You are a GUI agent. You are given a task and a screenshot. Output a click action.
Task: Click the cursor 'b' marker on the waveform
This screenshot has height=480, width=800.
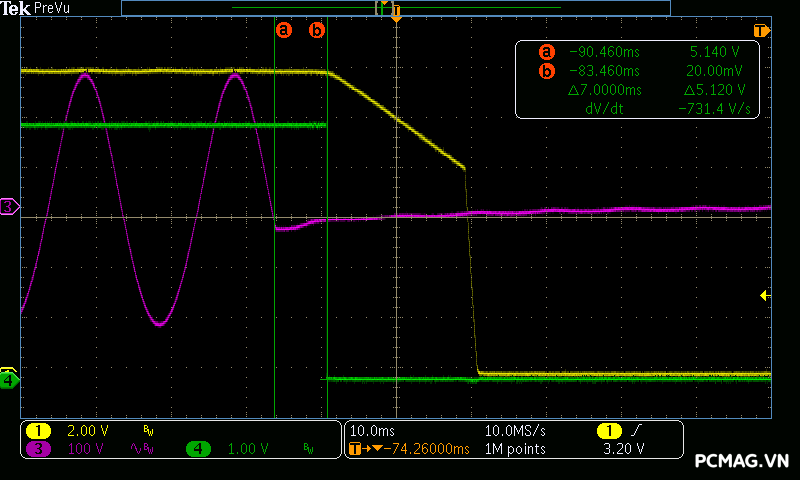pos(317,30)
